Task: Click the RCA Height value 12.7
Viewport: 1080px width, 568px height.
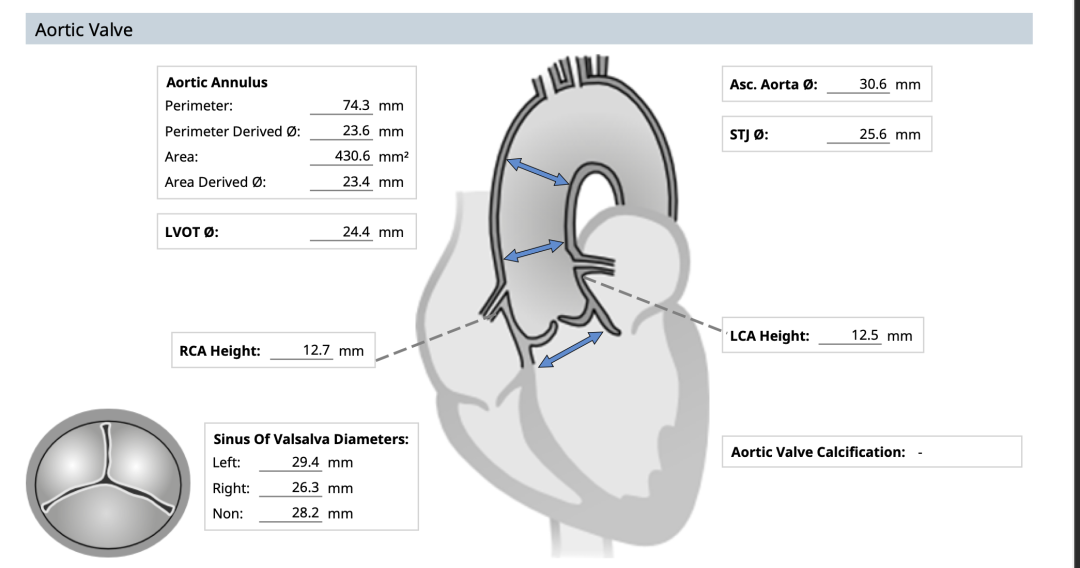Action: coord(316,351)
